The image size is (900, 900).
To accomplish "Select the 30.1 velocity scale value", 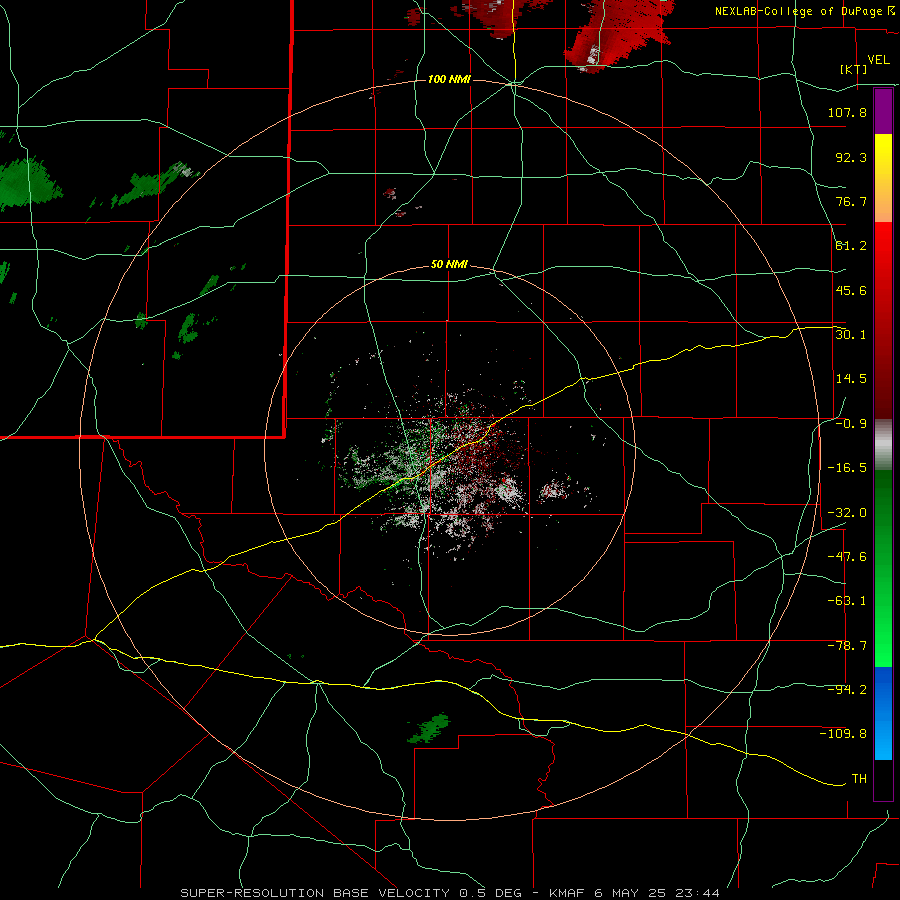I will 851,335.
